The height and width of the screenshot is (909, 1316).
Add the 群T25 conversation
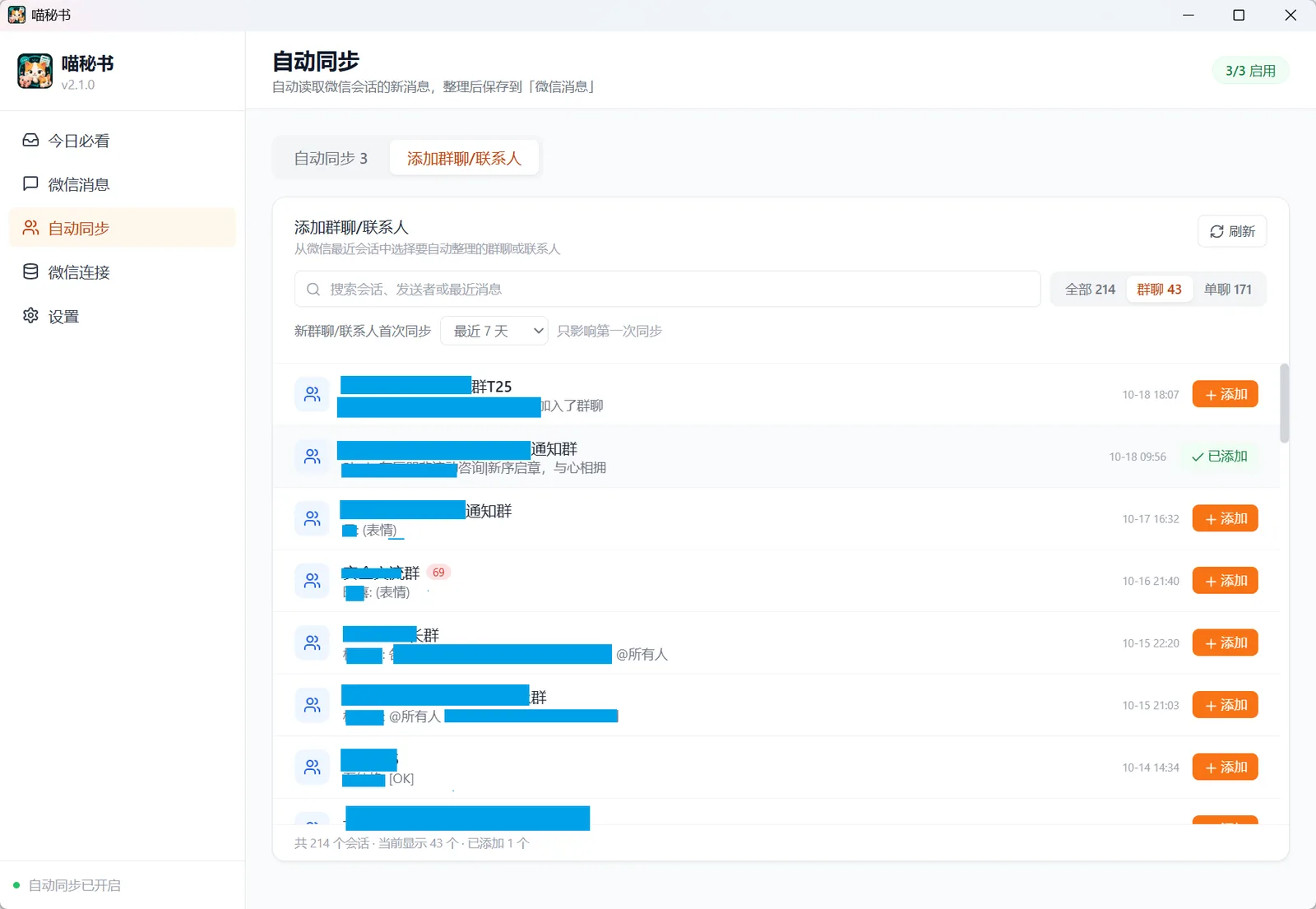[x=1226, y=395]
